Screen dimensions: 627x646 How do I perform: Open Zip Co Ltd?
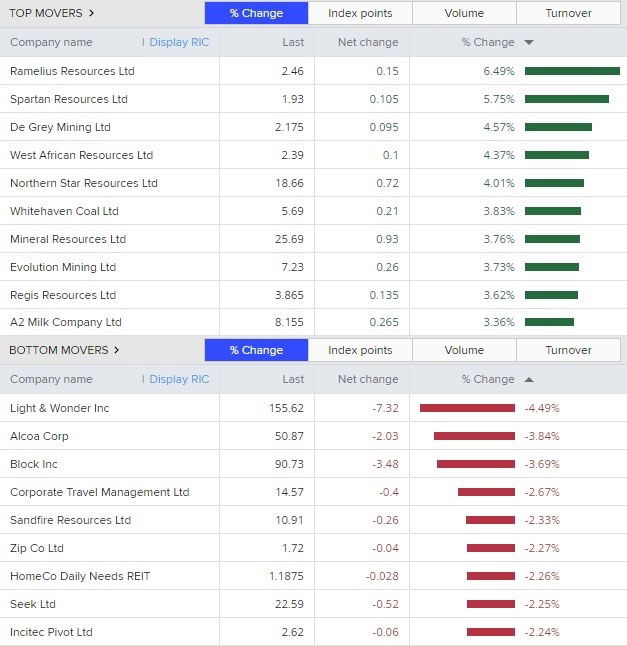37,548
